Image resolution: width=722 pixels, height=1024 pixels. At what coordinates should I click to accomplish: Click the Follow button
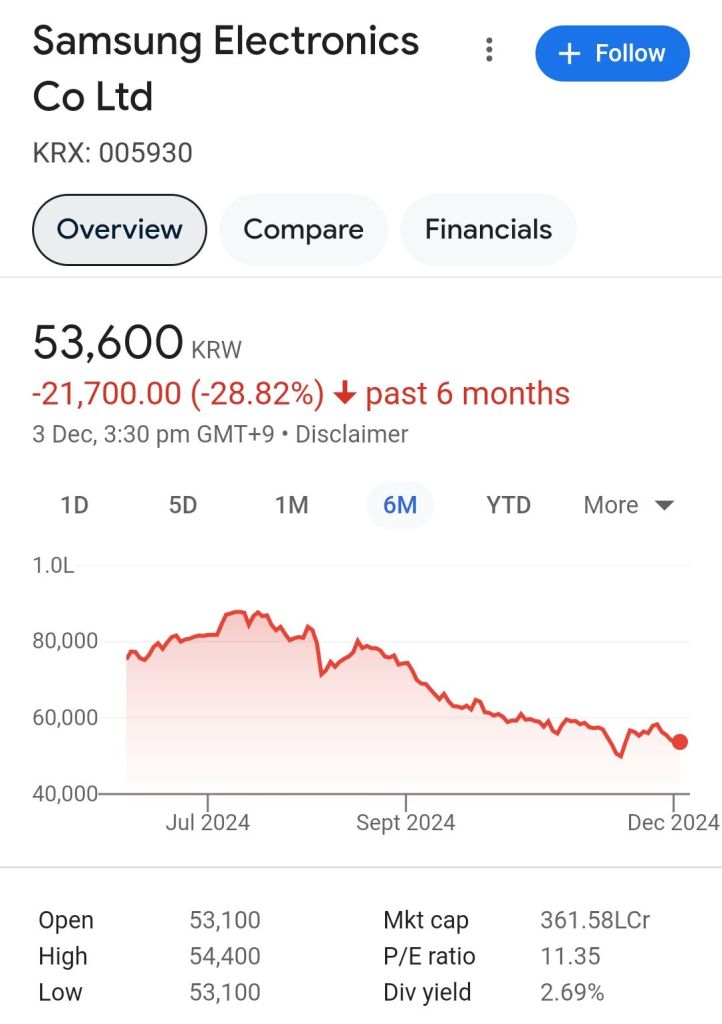(612, 53)
